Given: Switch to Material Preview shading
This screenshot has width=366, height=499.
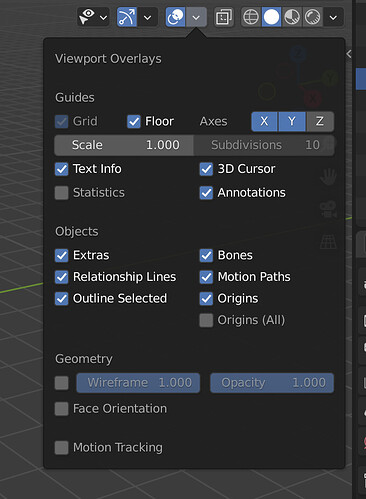Looking at the screenshot, I should pyautogui.click(x=292, y=17).
